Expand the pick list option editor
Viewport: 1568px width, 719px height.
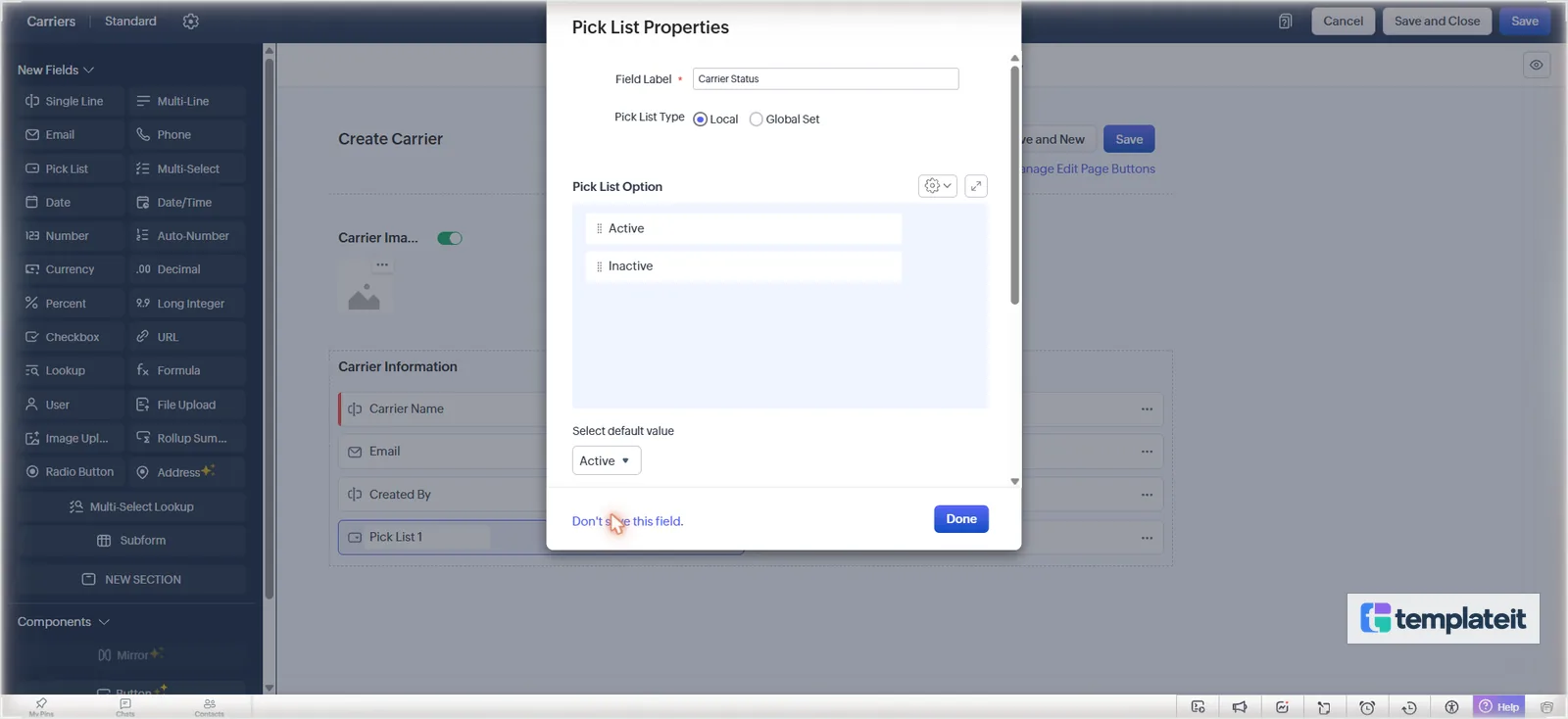[x=976, y=186]
